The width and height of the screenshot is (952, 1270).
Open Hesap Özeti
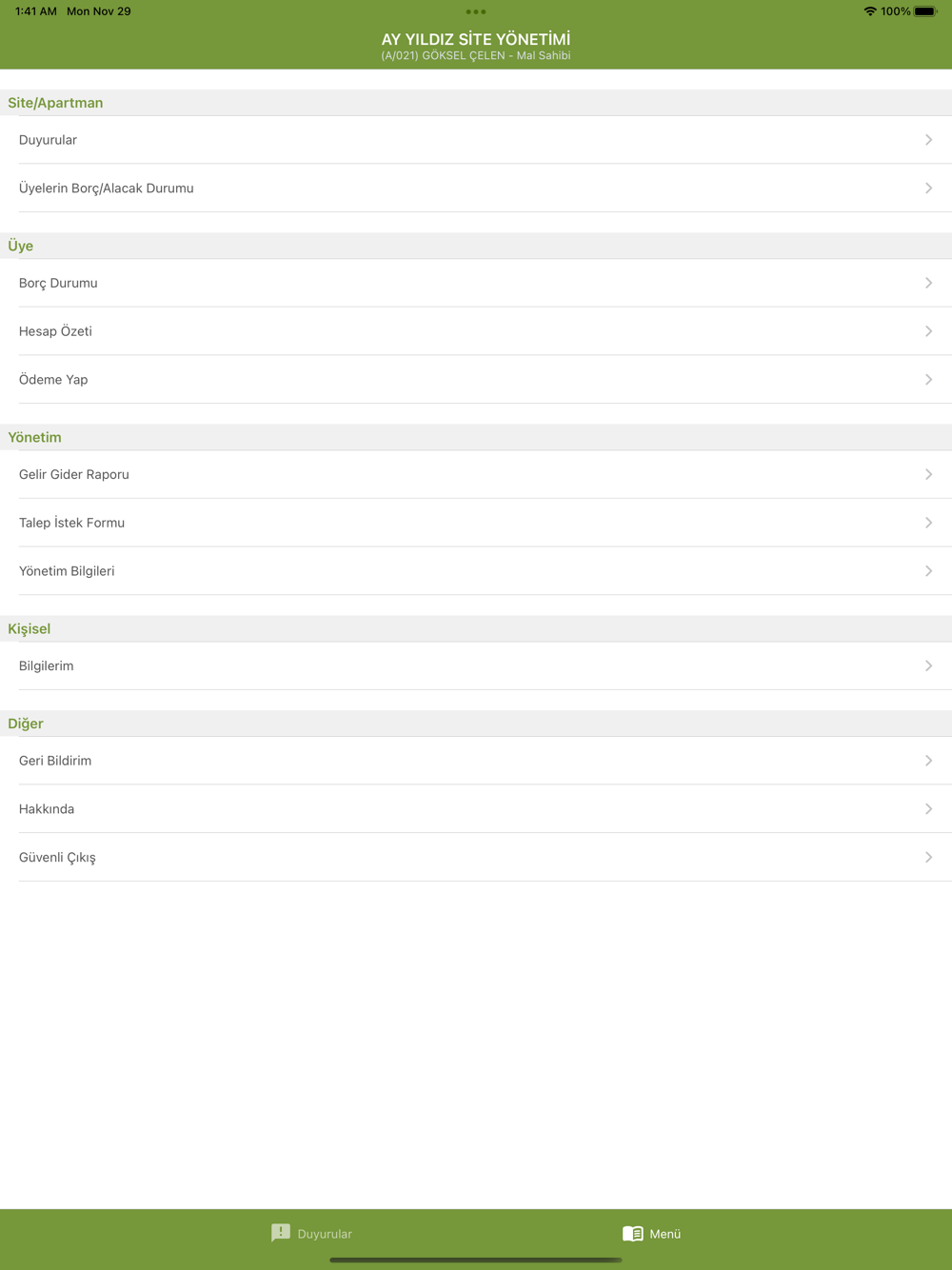tap(476, 331)
